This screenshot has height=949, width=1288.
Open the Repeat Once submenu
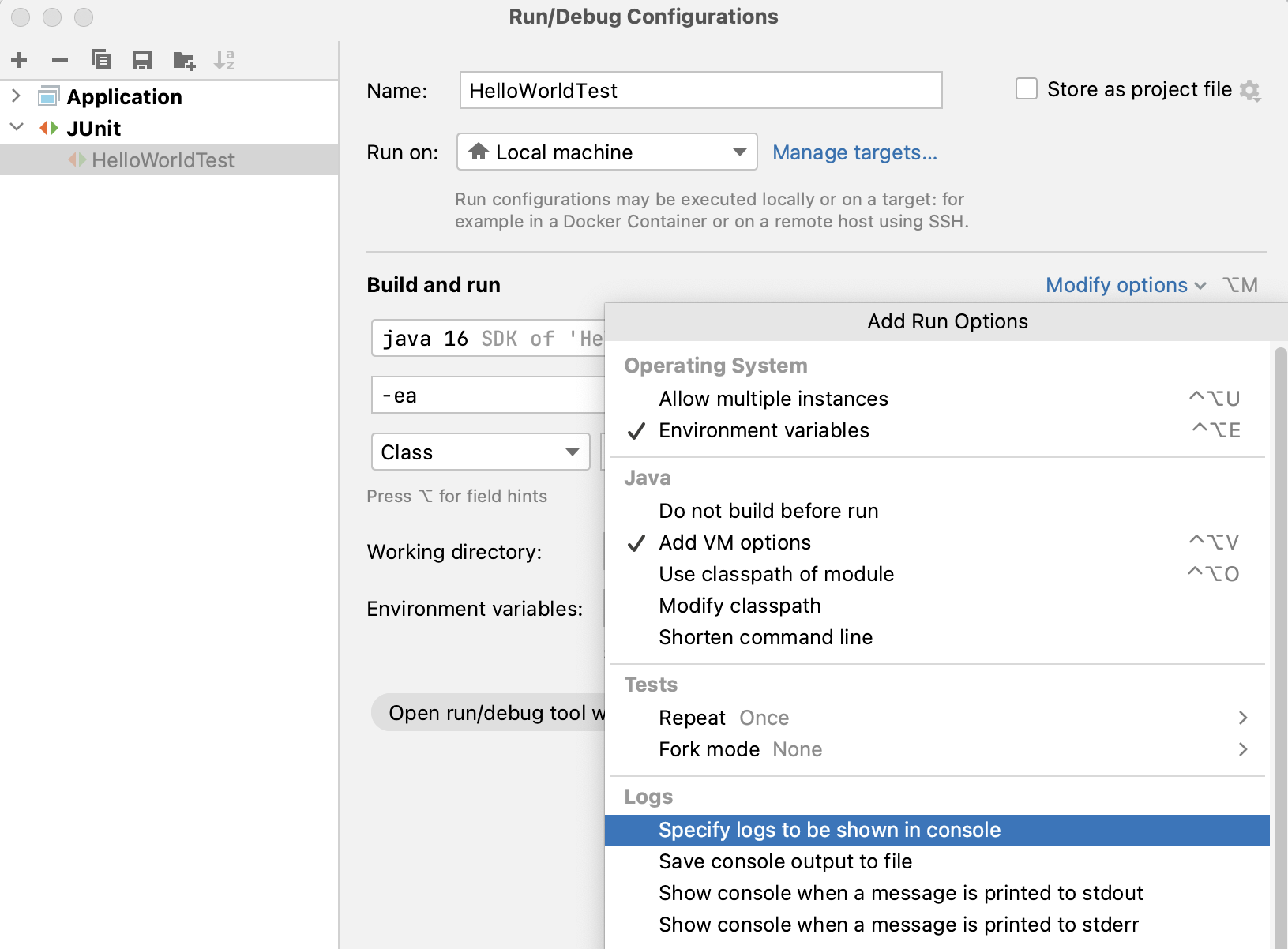pyautogui.click(x=937, y=718)
